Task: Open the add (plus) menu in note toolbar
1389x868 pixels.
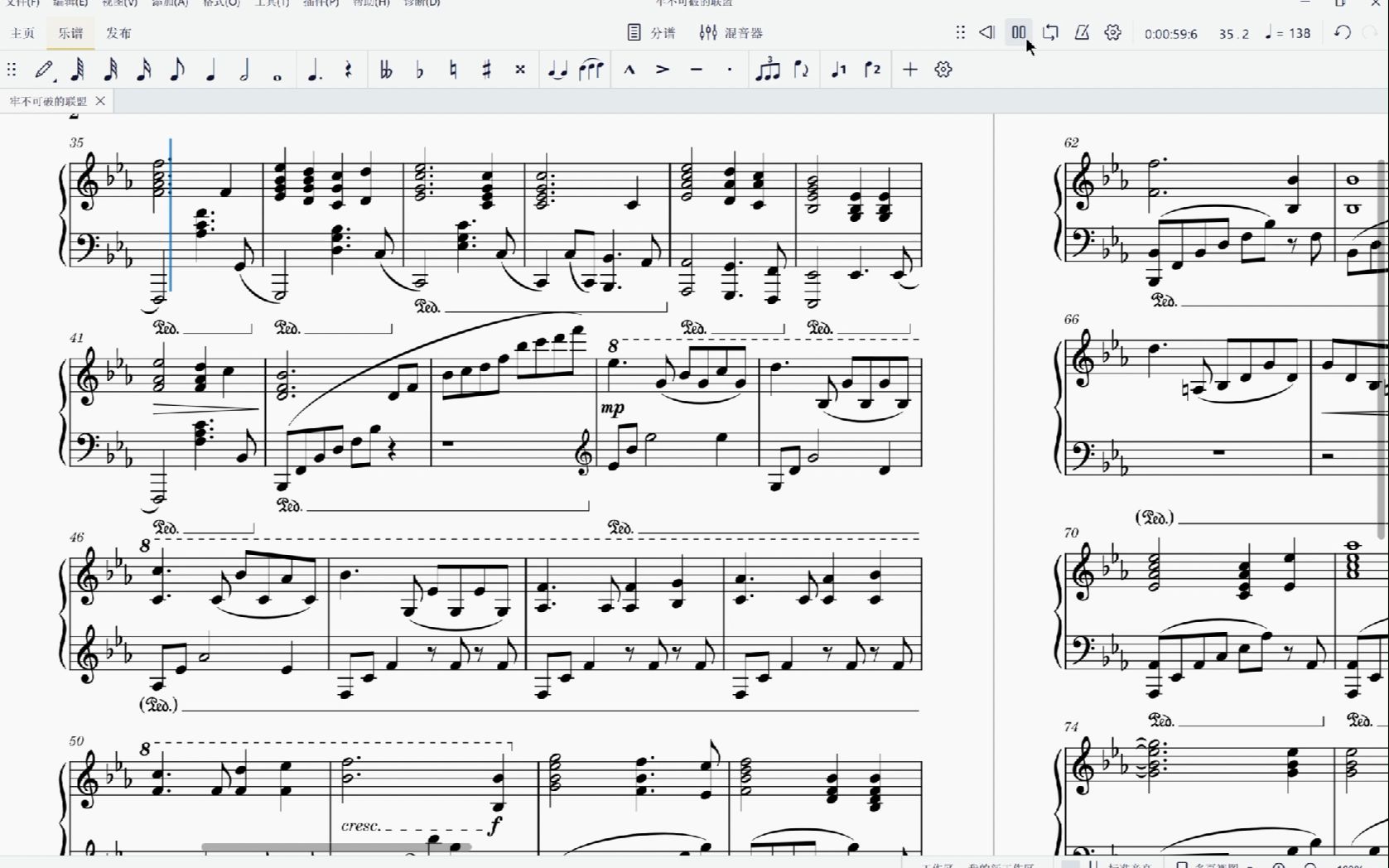Action: click(910, 70)
